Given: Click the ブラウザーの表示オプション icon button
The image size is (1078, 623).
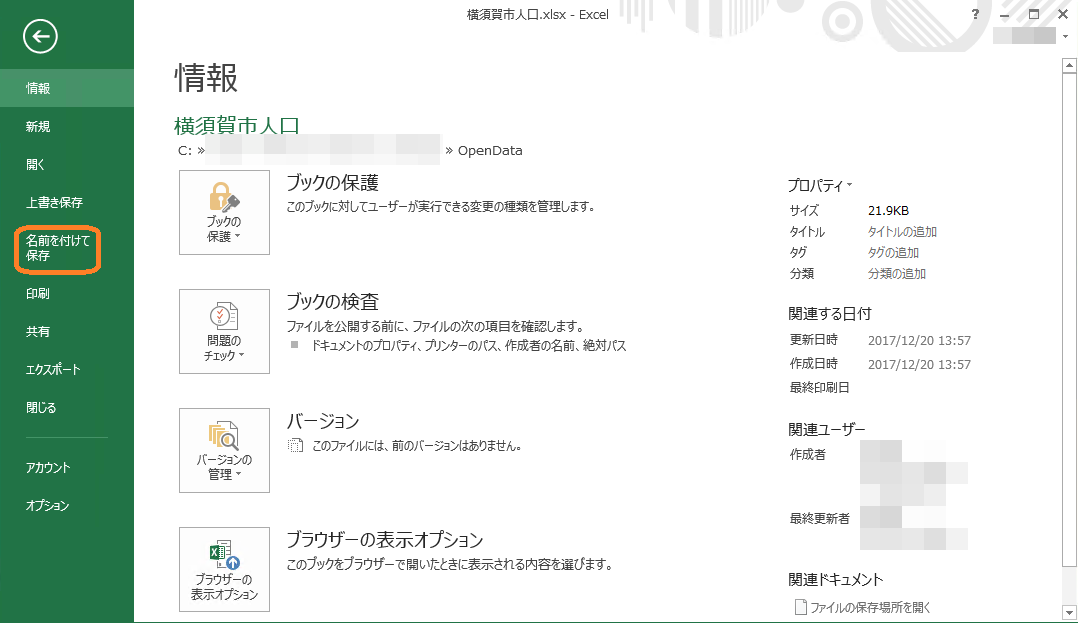Looking at the screenshot, I should pyautogui.click(x=224, y=569).
